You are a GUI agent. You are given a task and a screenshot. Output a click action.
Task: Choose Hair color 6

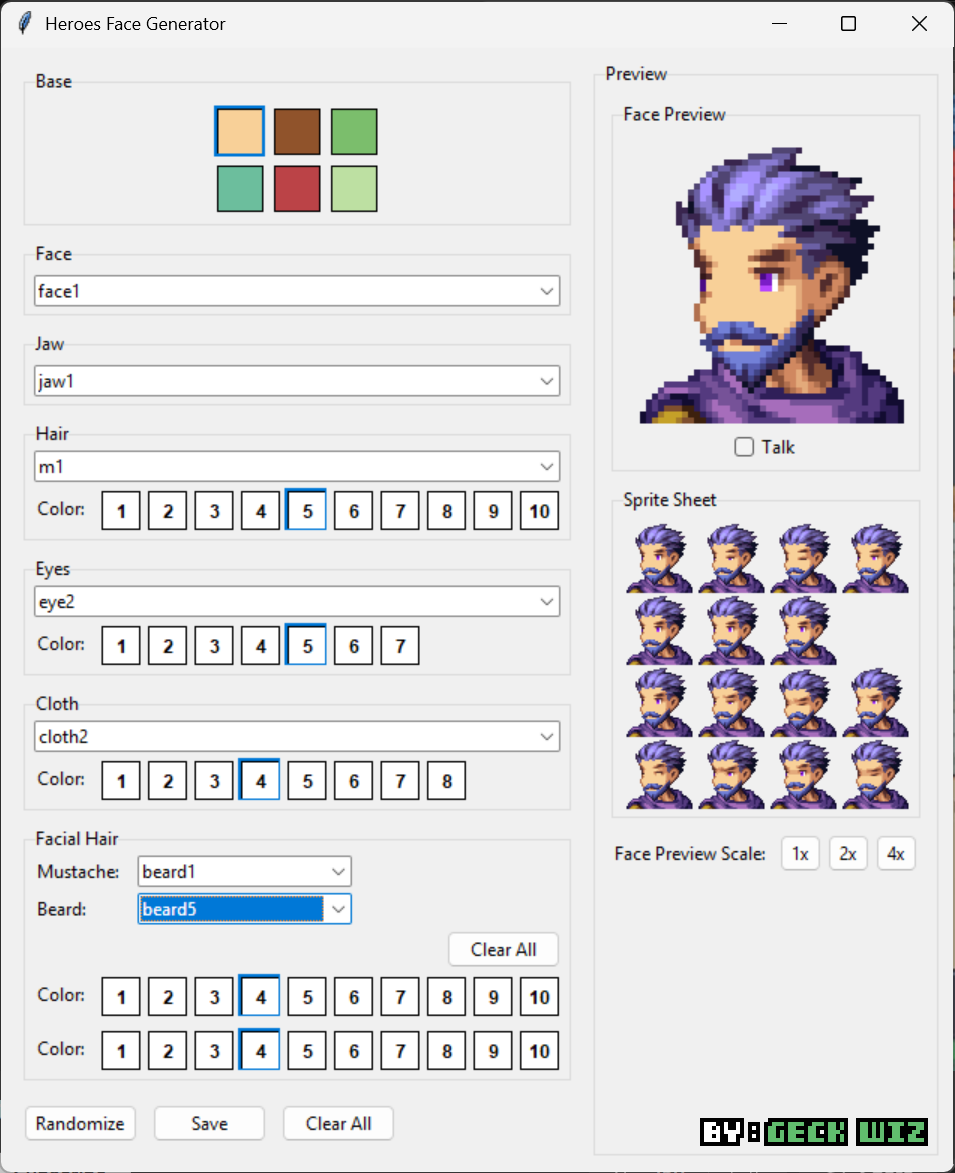pos(354,511)
